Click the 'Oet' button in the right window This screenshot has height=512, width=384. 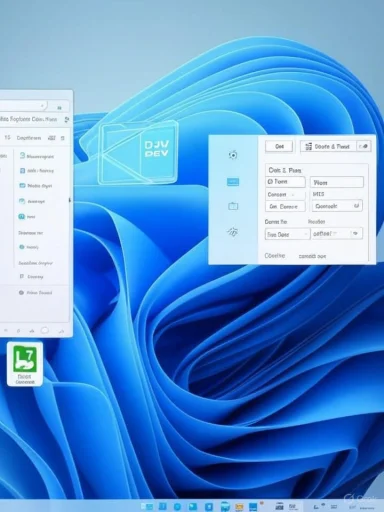[279, 146]
